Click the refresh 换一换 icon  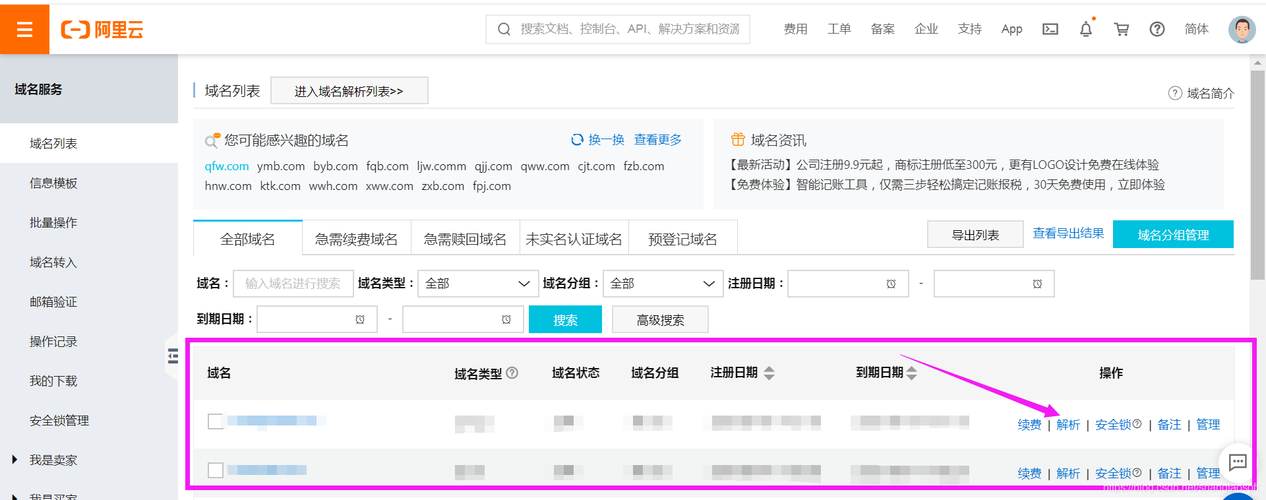577,140
